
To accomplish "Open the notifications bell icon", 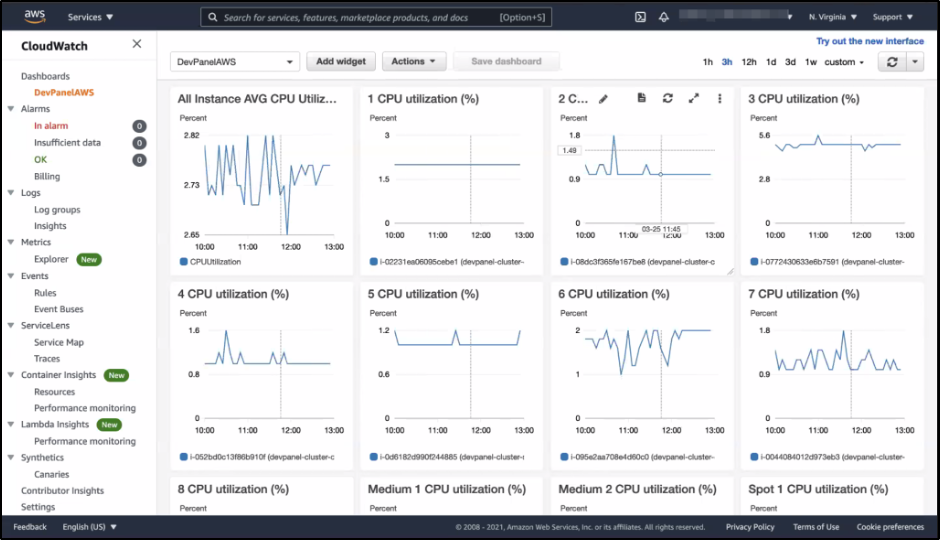I will (x=664, y=17).
